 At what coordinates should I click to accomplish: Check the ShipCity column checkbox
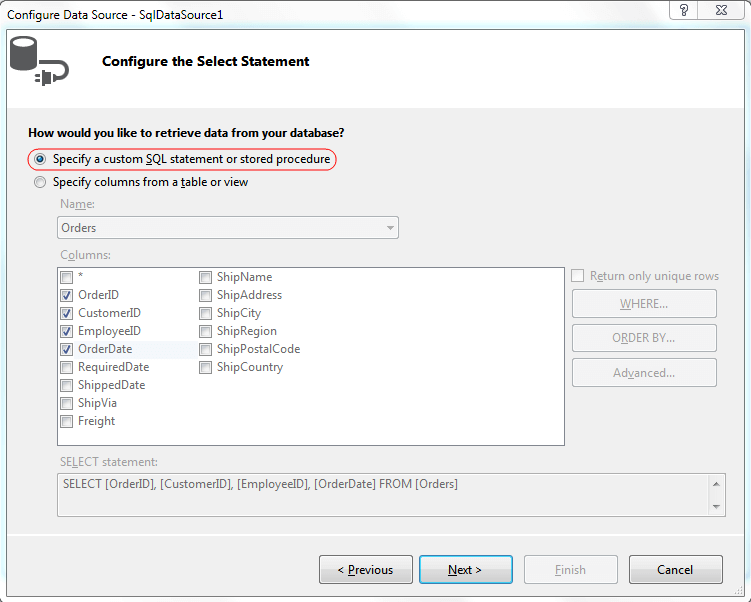coord(205,313)
